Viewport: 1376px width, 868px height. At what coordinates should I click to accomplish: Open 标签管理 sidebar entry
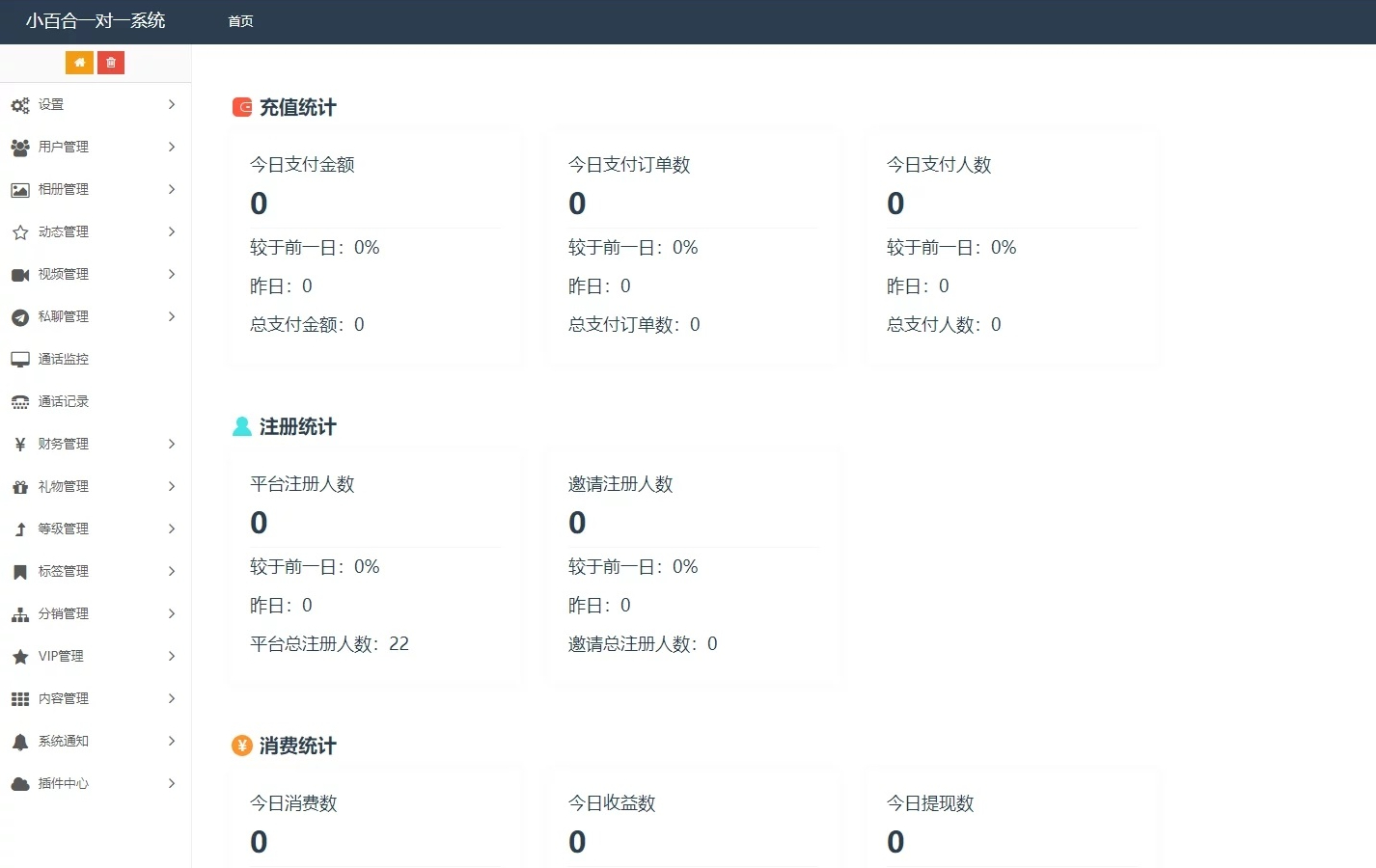click(x=96, y=571)
